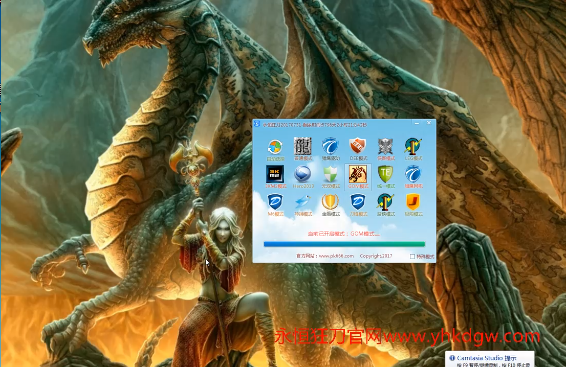The image size is (566, 367).
Task: Select the green TE shield icon
Action: point(386,174)
